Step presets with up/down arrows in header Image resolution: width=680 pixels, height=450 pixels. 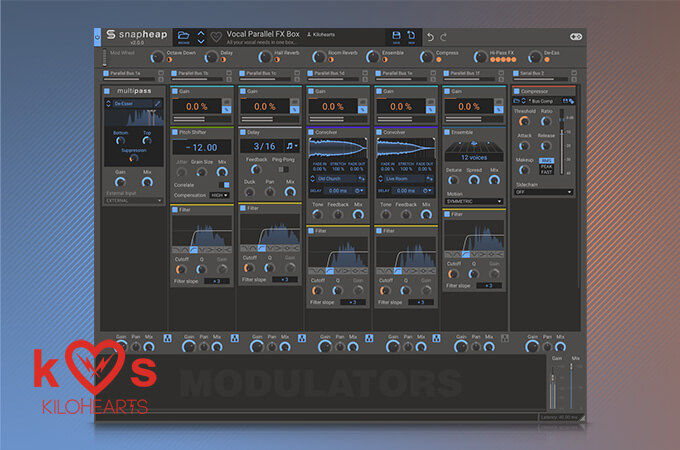coord(201,37)
